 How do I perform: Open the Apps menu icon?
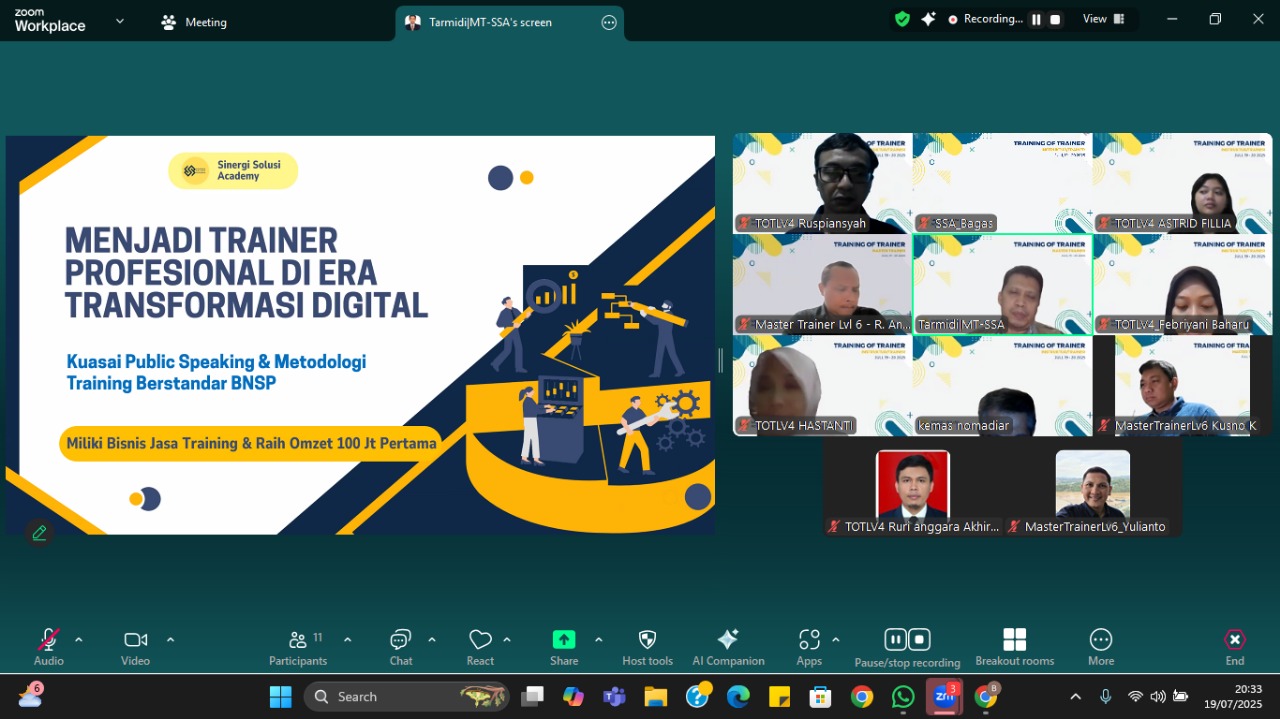tap(809, 640)
